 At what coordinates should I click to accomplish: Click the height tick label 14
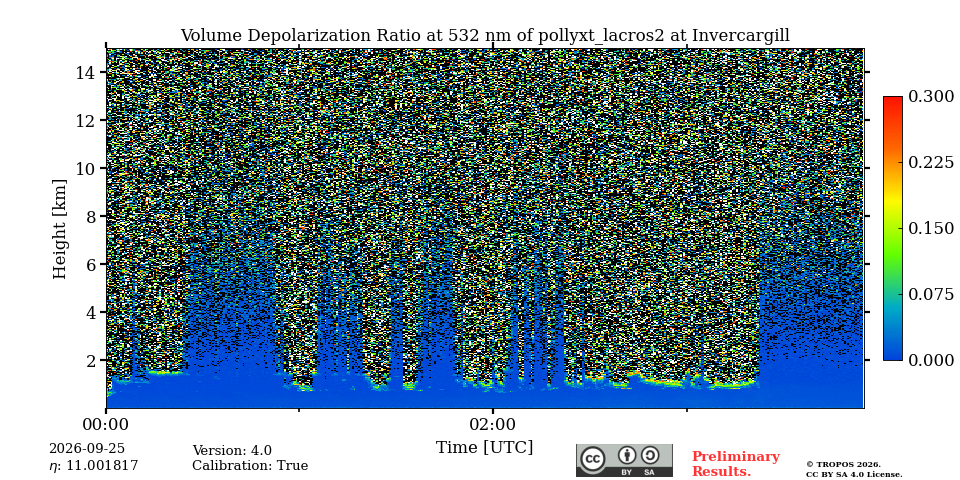[x=85, y=72]
